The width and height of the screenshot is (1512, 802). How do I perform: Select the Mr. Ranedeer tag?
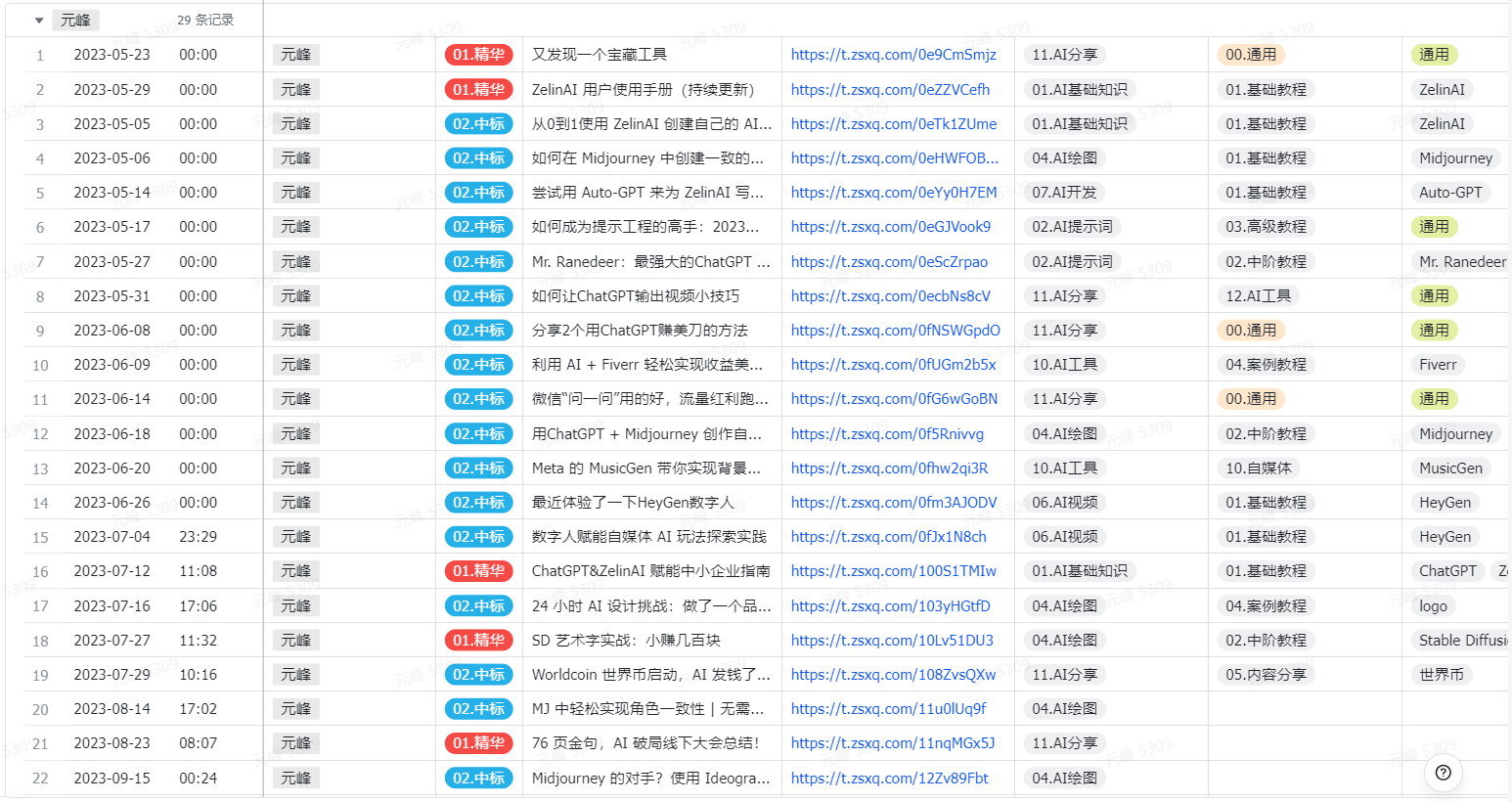point(1461,262)
